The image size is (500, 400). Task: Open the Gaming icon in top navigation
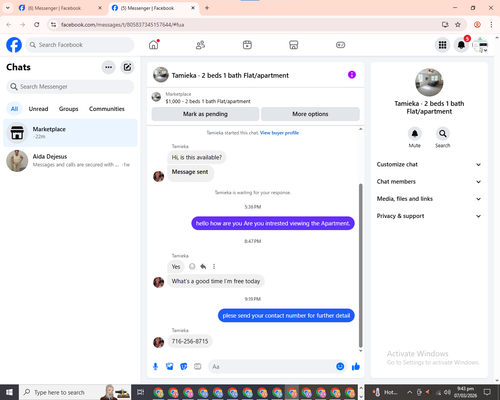340,45
